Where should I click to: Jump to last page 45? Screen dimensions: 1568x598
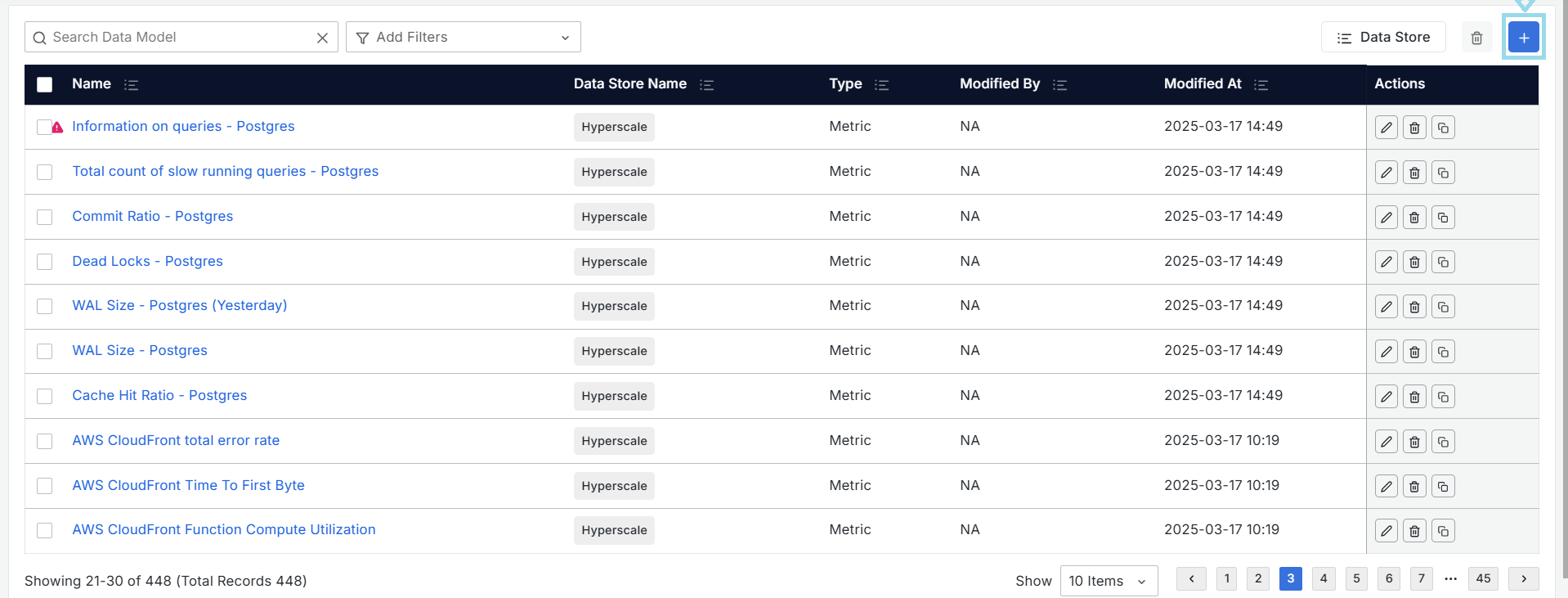(1483, 578)
